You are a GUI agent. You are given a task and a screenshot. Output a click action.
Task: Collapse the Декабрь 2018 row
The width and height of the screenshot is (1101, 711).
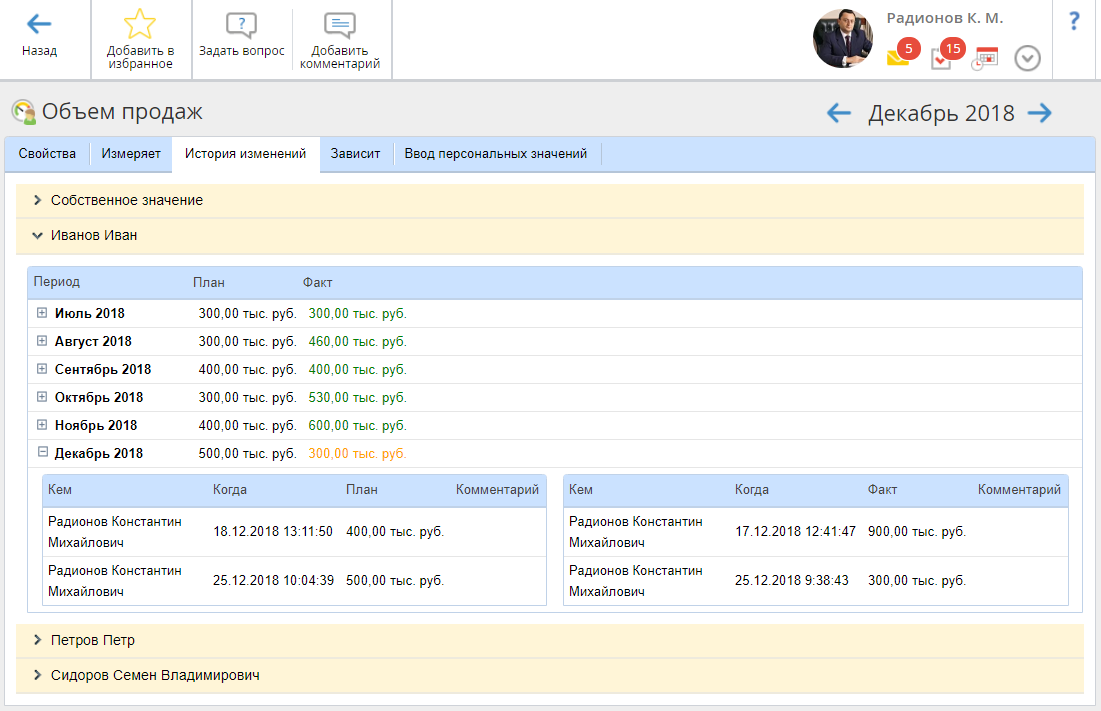(x=42, y=453)
